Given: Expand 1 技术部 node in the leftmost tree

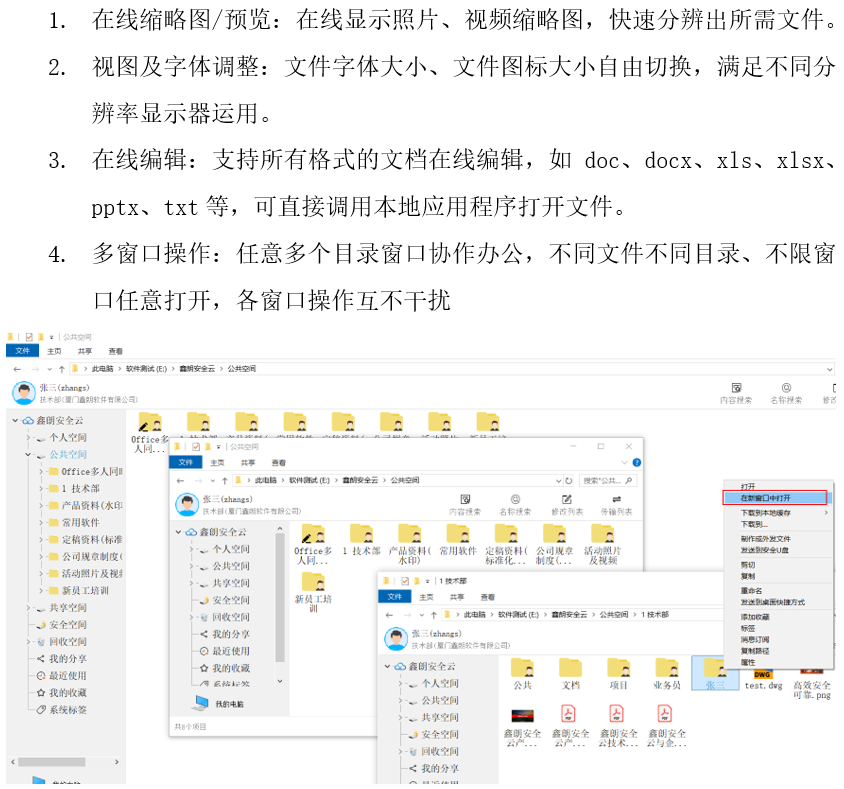Looking at the screenshot, I should coord(42,488).
